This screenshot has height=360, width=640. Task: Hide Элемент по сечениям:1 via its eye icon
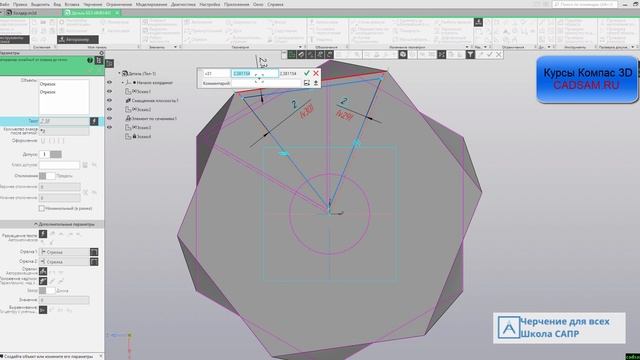click(x=109, y=118)
